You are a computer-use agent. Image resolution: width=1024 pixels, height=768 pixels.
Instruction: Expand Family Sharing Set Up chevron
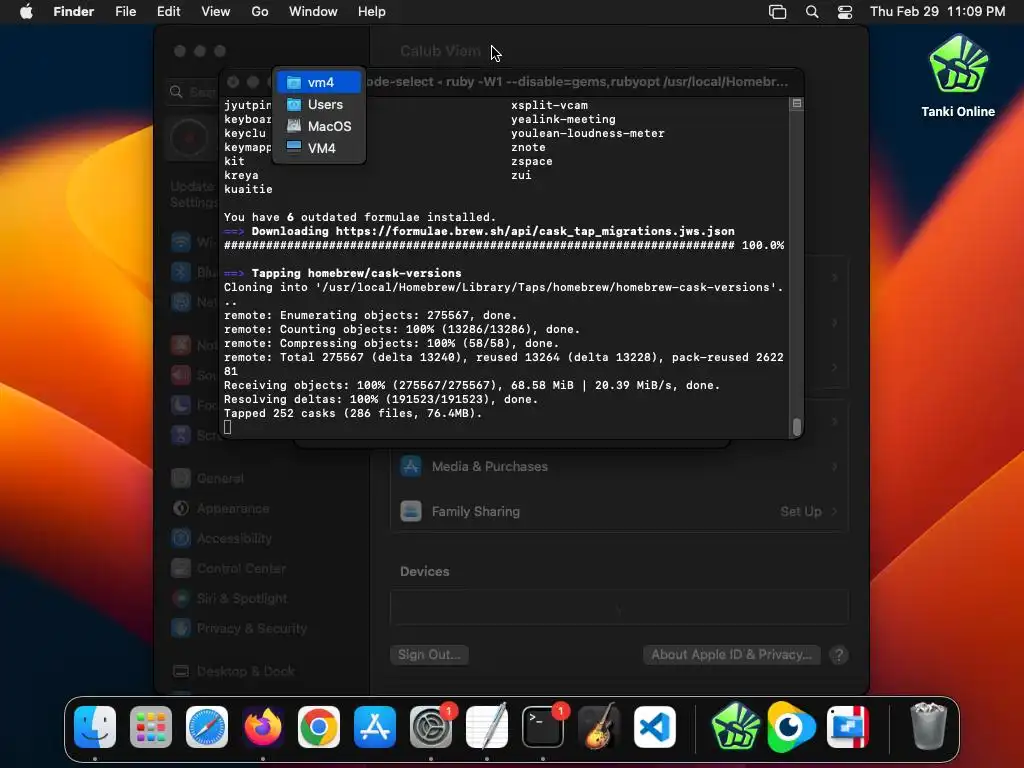point(835,511)
